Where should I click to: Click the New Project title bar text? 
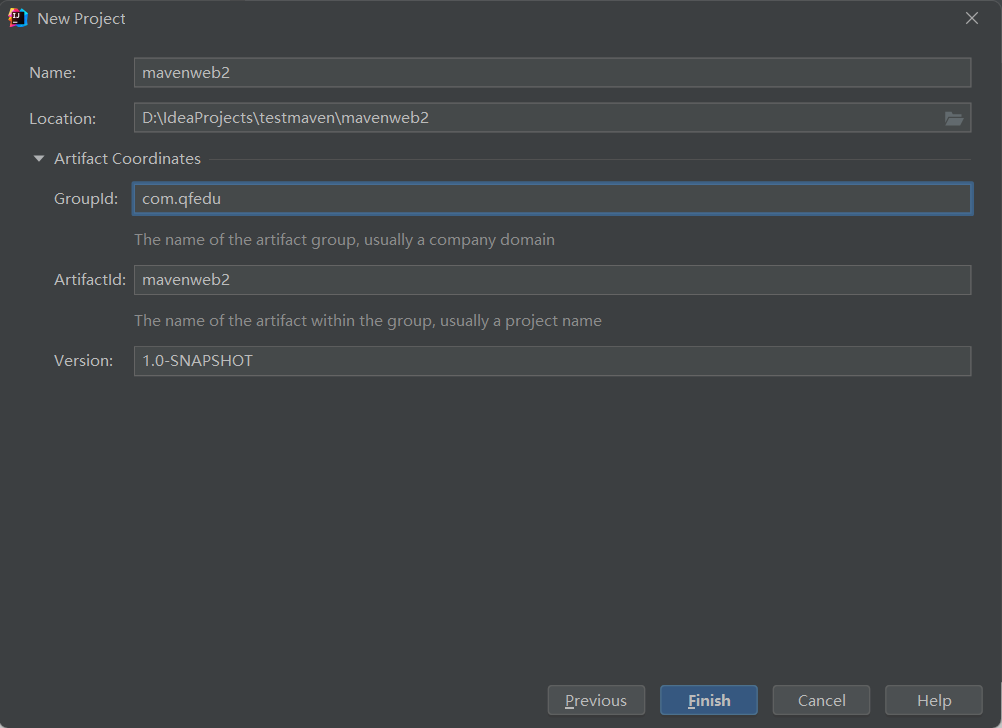pos(81,19)
